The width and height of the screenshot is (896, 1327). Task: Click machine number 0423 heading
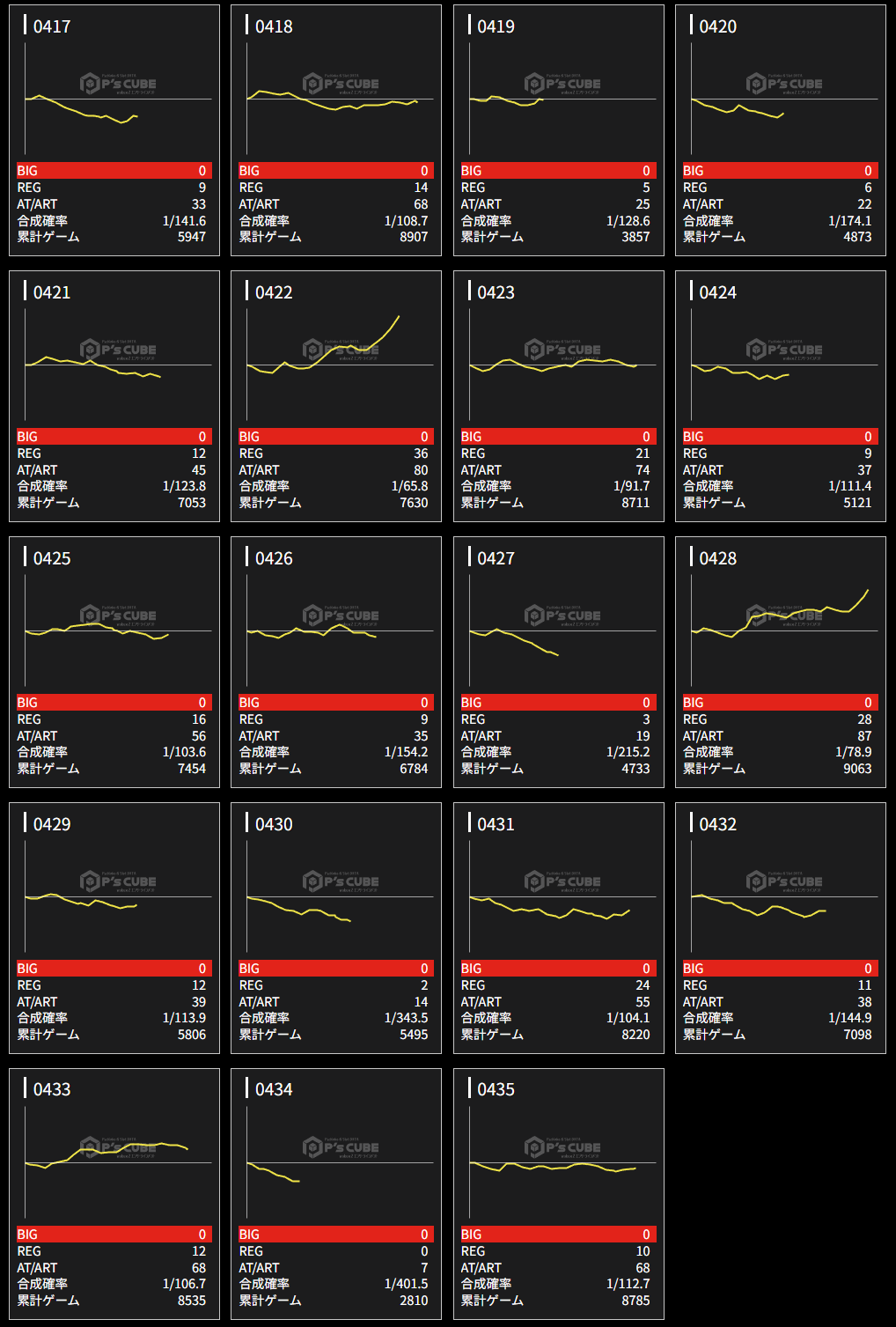point(496,292)
